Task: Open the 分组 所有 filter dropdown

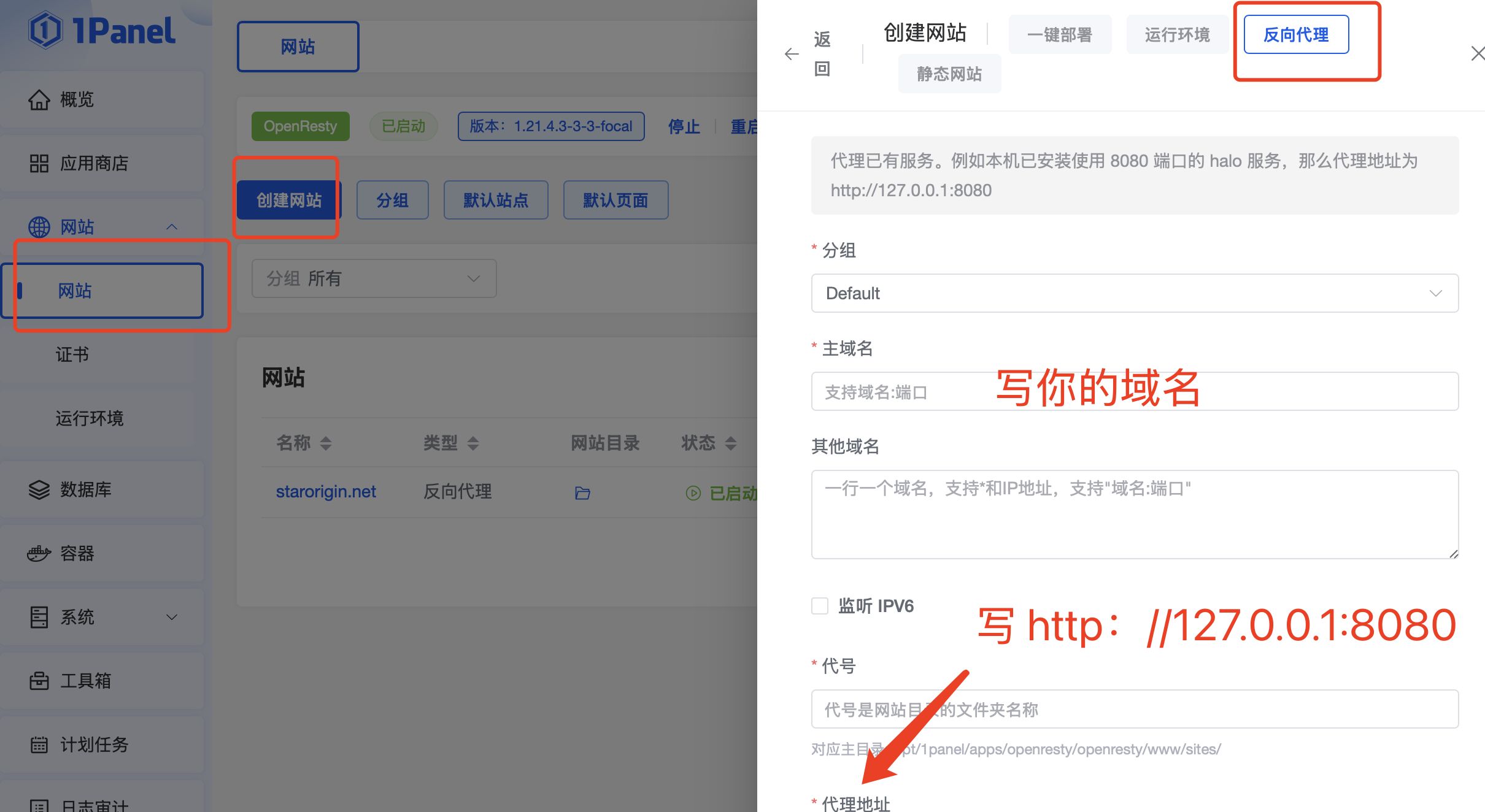Action: click(x=374, y=278)
